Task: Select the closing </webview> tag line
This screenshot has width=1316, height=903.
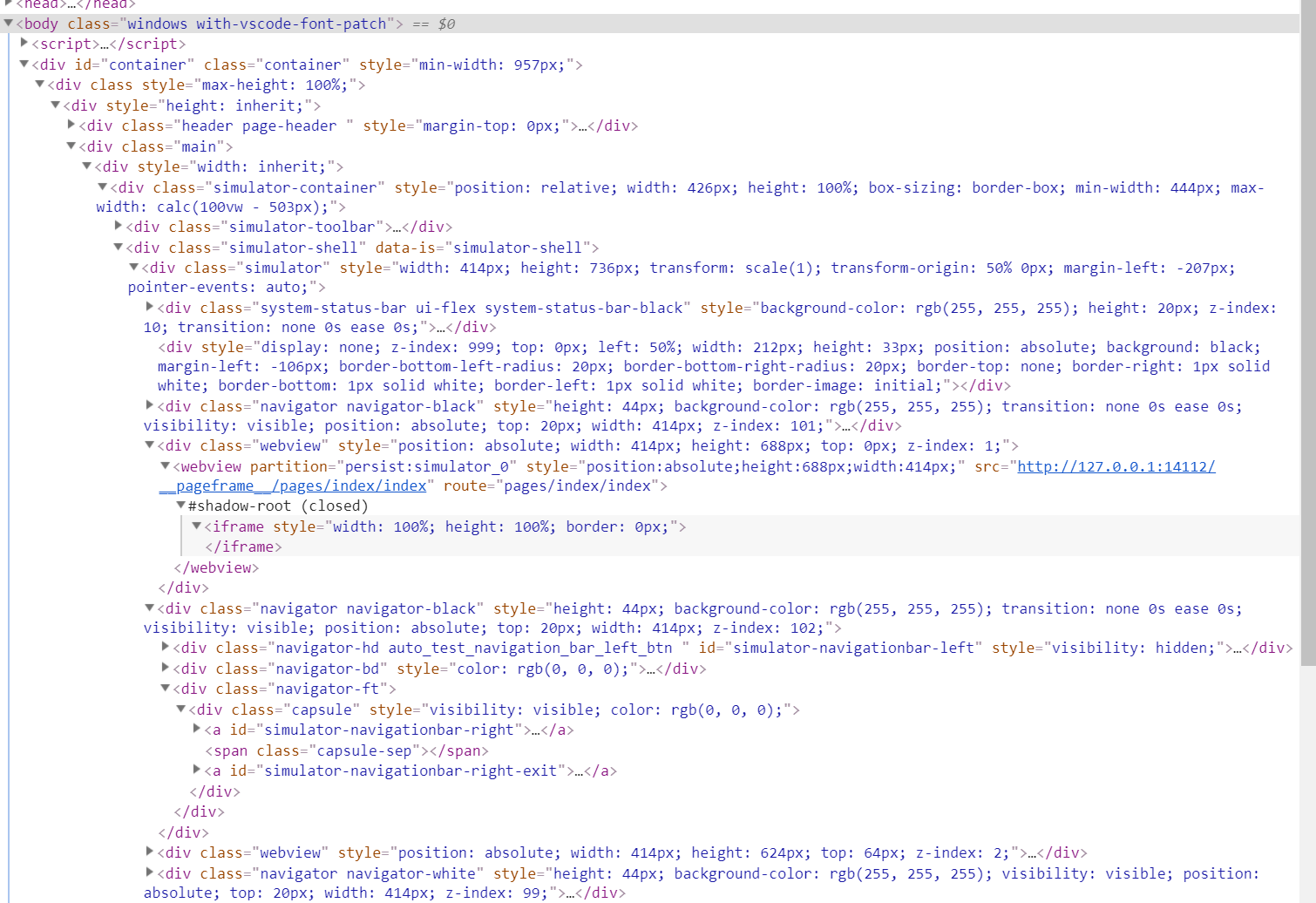Action: point(216,567)
